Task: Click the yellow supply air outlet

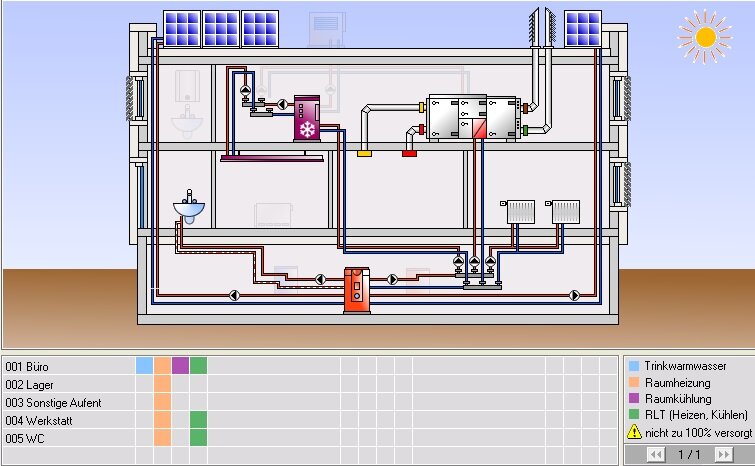Action: pos(364,154)
